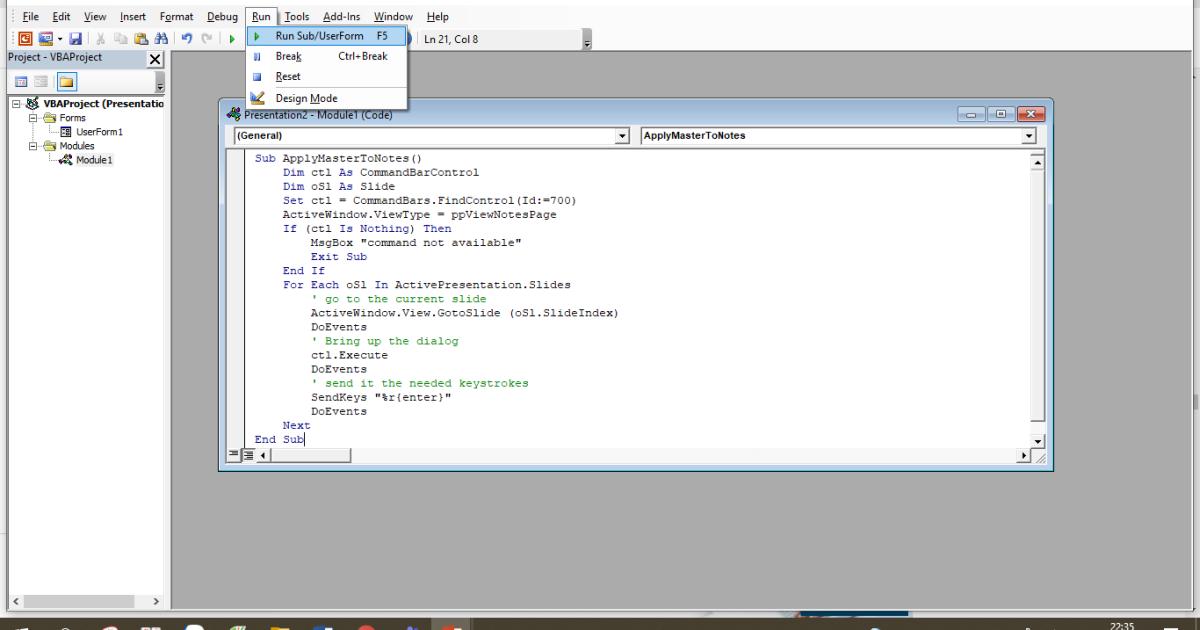Switch to Full Module View toggle
The width and height of the screenshot is (1200, 630).
pyautogui.click(x=250, y=456)
